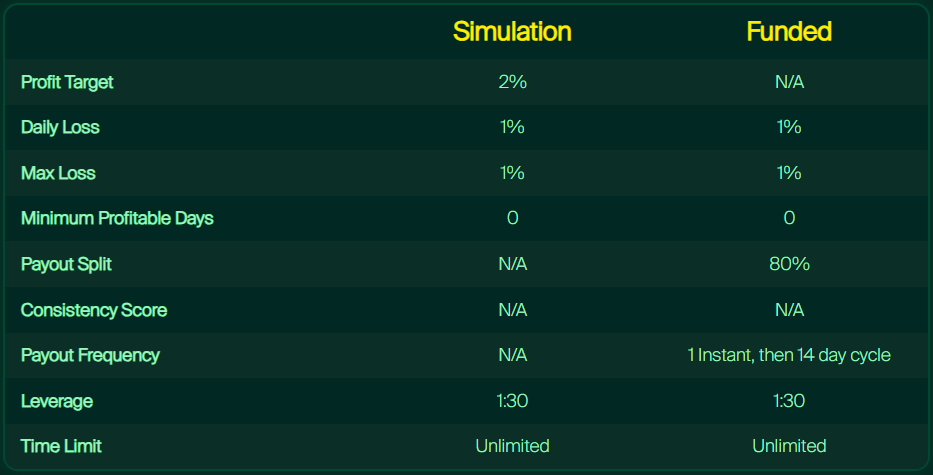Click the 80% Payout Split value
This screenshot has width=933, height=475.
[x=789, y=264]
